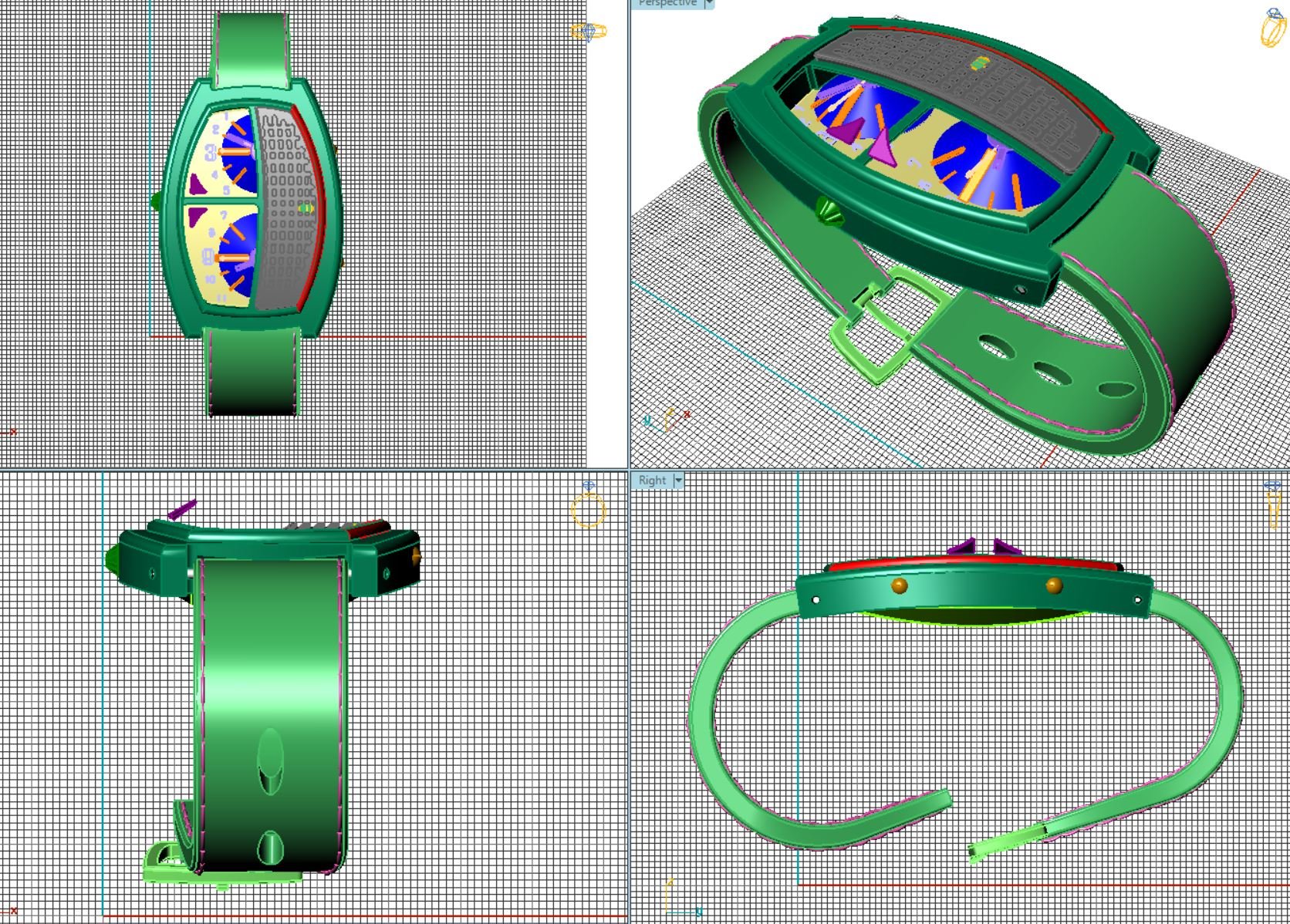The image size is (1290, 924).
Task: Click the right brass screw in Right view
Action: coord(1053,585)
